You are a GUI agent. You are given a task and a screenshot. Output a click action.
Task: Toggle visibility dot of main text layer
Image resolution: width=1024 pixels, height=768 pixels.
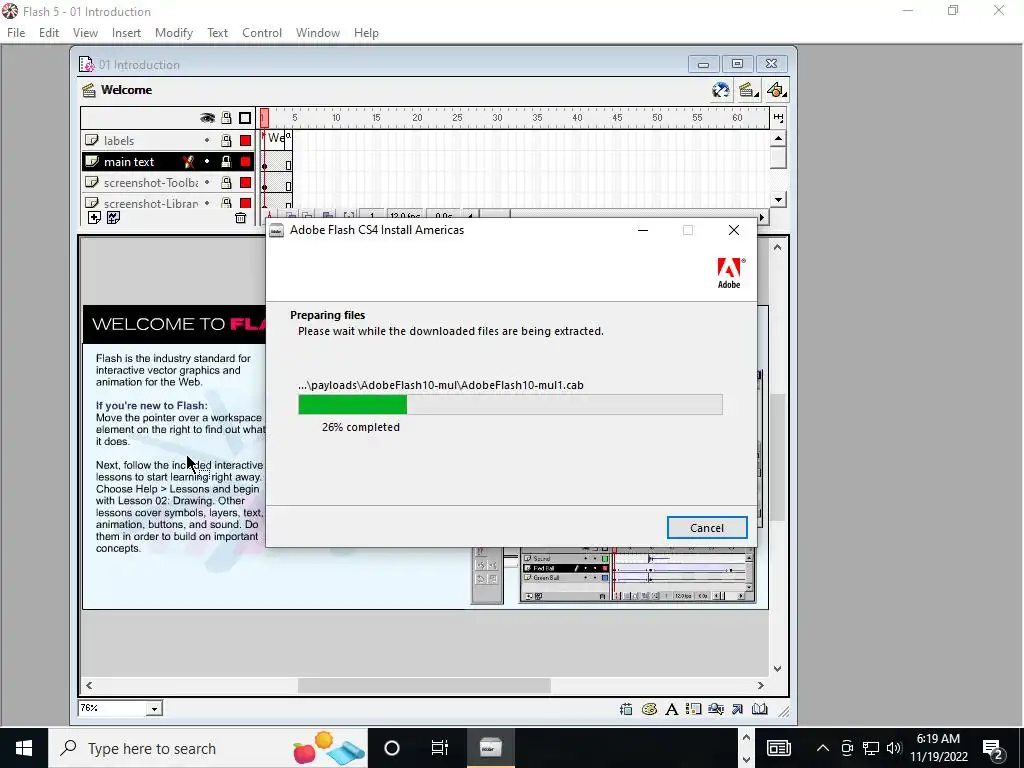[x=207, y=161]
